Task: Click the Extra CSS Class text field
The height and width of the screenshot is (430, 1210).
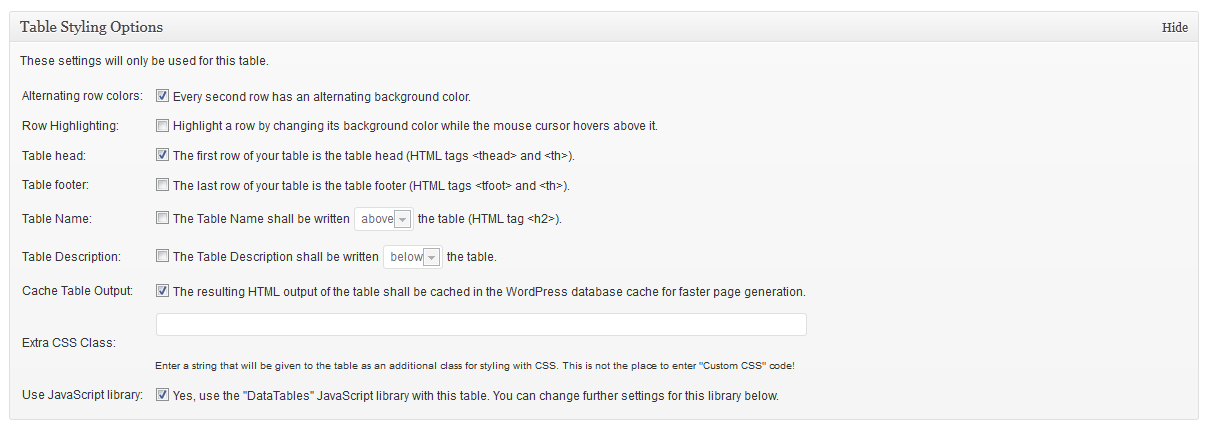Action: pyautogui.click(x=481, y=324)
